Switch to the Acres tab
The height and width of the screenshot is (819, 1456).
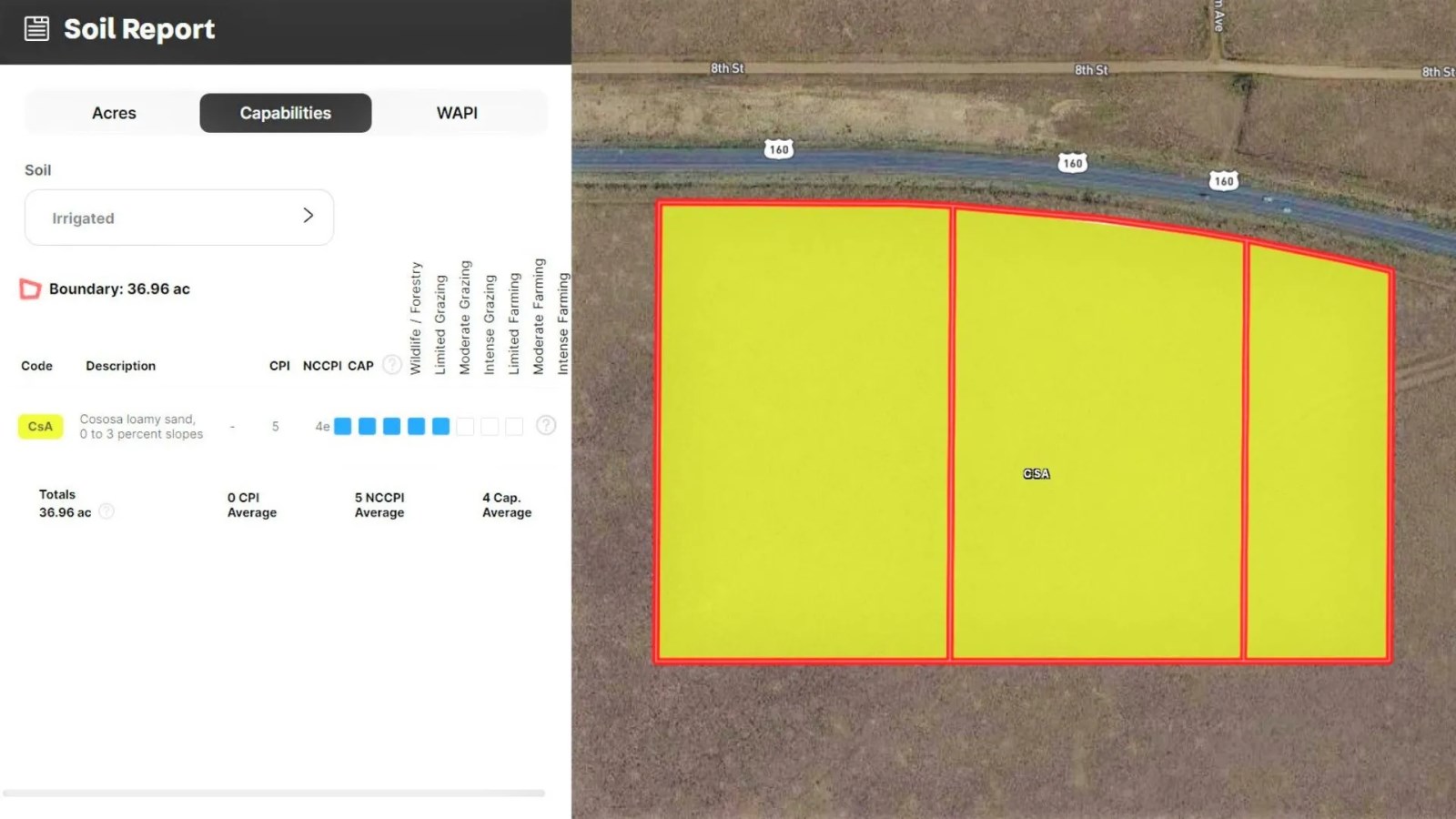click(x=114, y=113)
